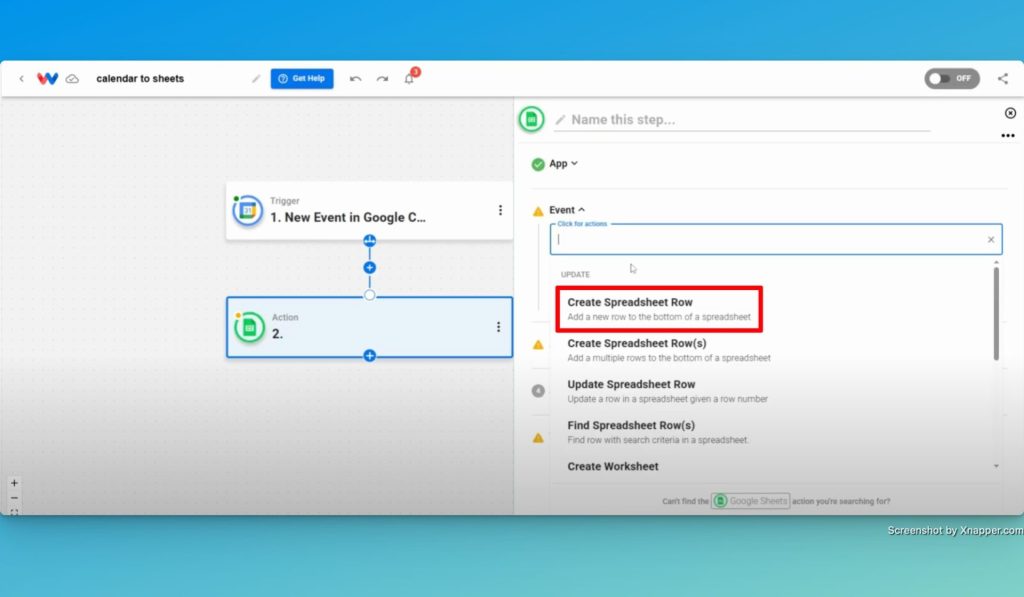Click the calendar to sheets title
1024x597 pixels.
click(x=140, y=78)
